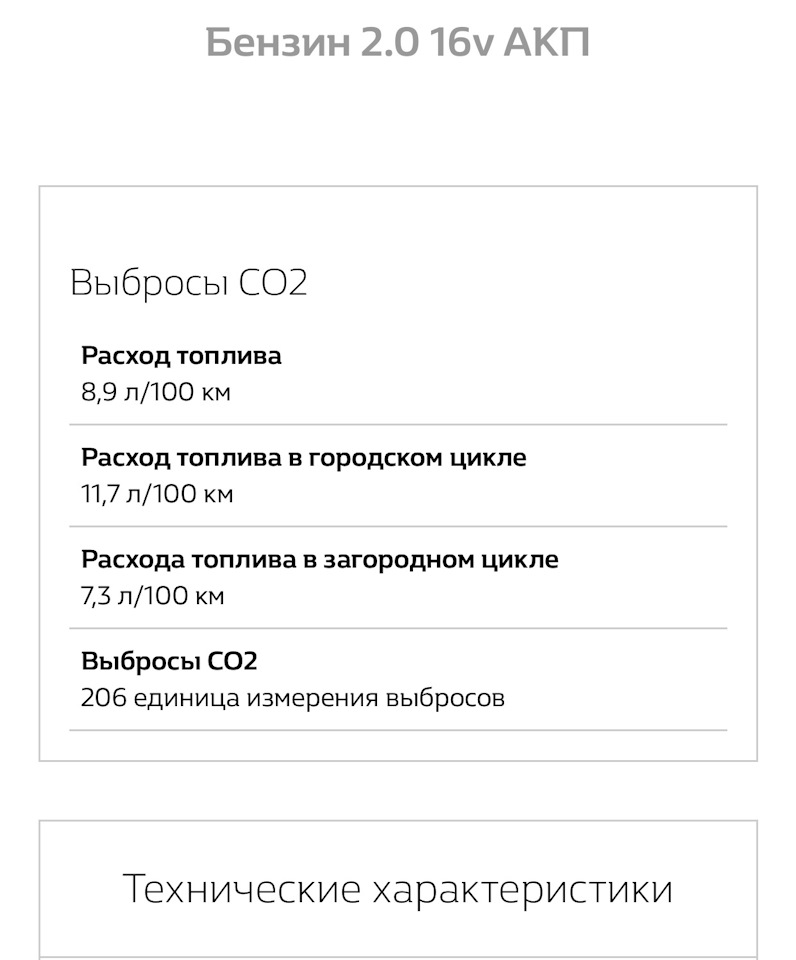Image resolution: width=796 pixels, height=960 pixels.
Task: Click the word 'Технические' in the lower heading
Action: pyautogui.click(x=241, y=889)
